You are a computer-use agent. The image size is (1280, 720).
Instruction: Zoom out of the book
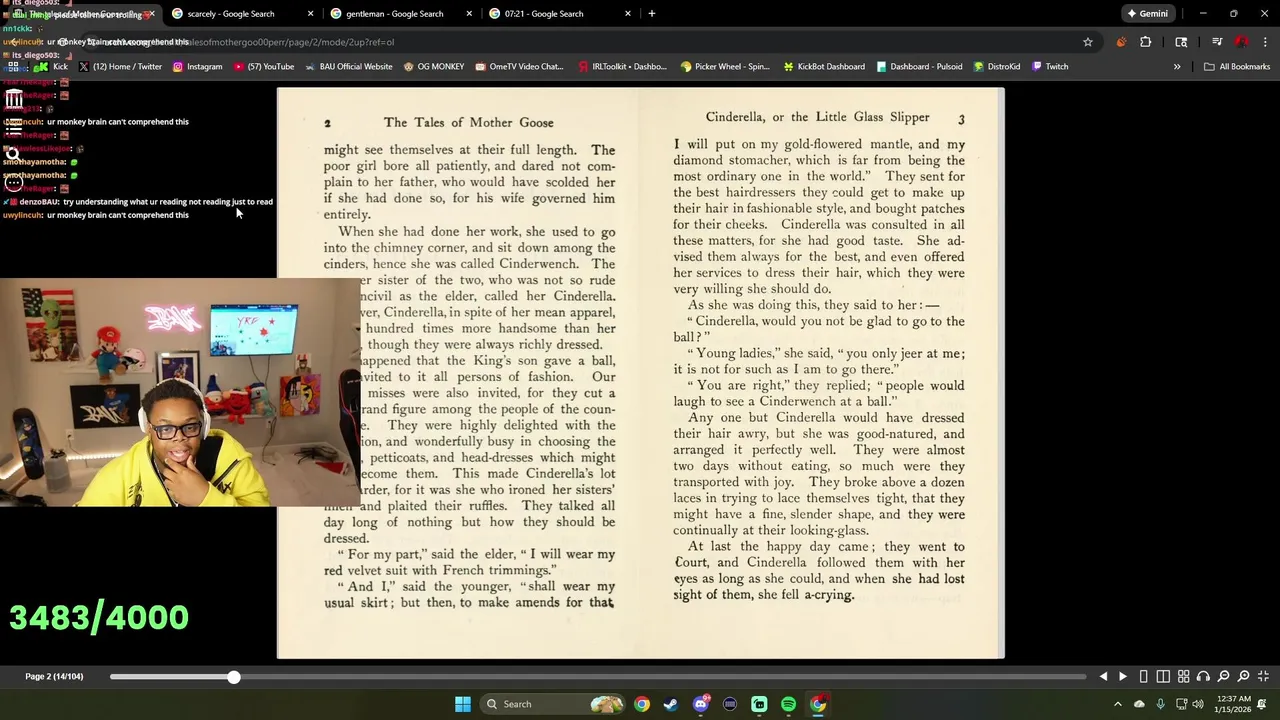point(1223,677)
